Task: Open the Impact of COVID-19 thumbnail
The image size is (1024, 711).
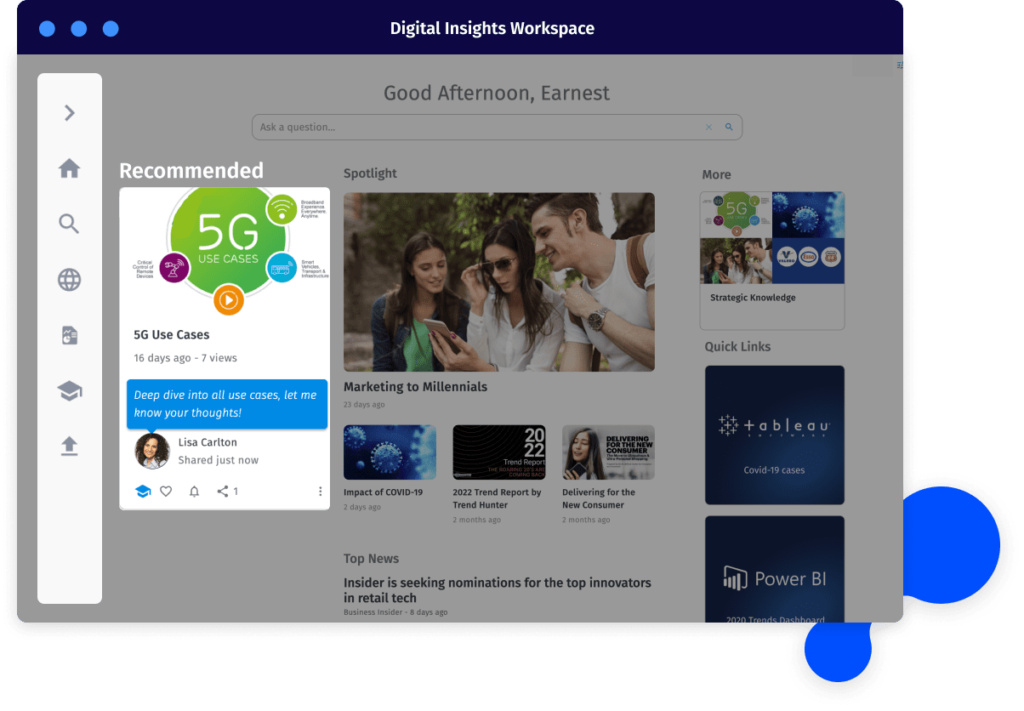Action: [390, 452]
